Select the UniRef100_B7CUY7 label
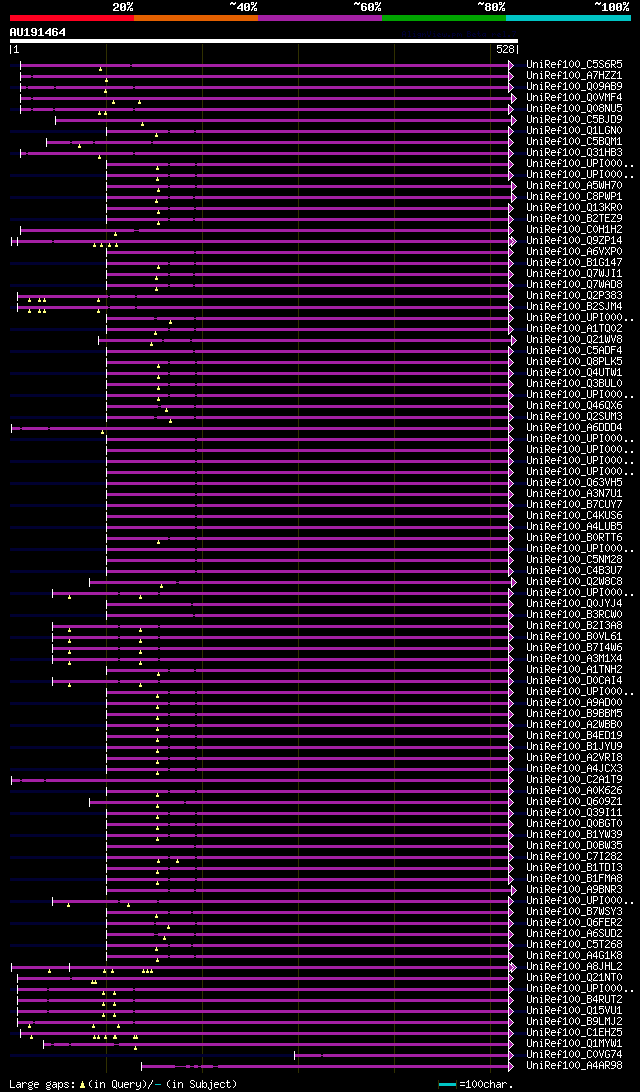 (x=575, y=504)
